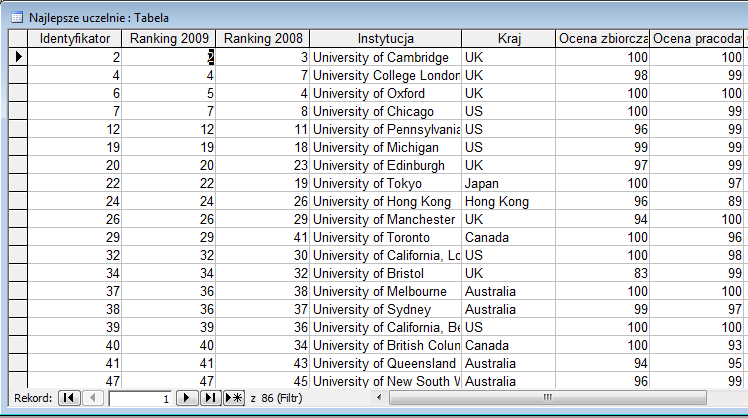Image resolution: width=748 pixels, height=418 pixels.
Task: Click the University of Michigan cell
Action: (x=385, y=147)
